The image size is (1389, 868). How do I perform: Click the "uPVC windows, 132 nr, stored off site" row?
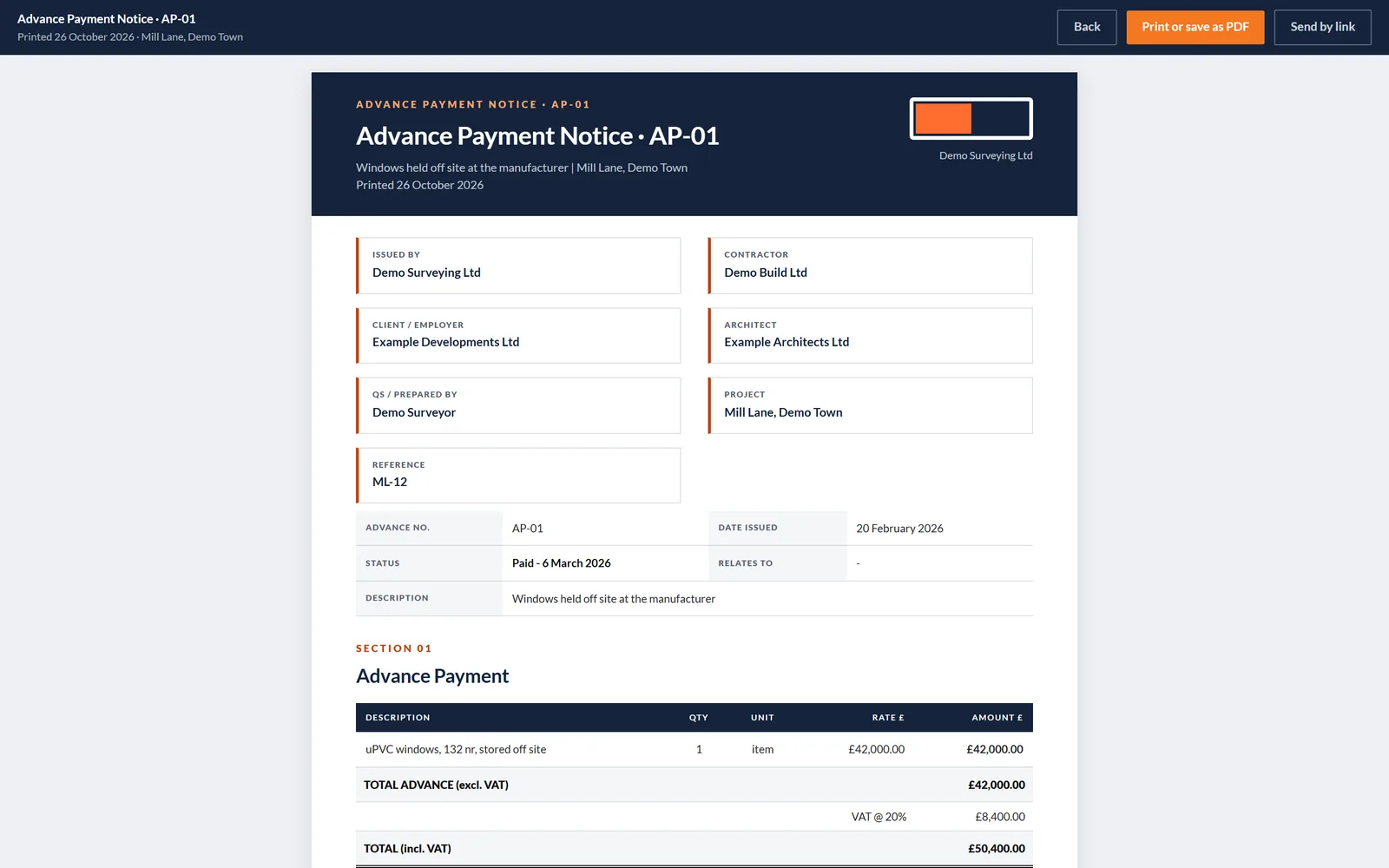(694, 749)
